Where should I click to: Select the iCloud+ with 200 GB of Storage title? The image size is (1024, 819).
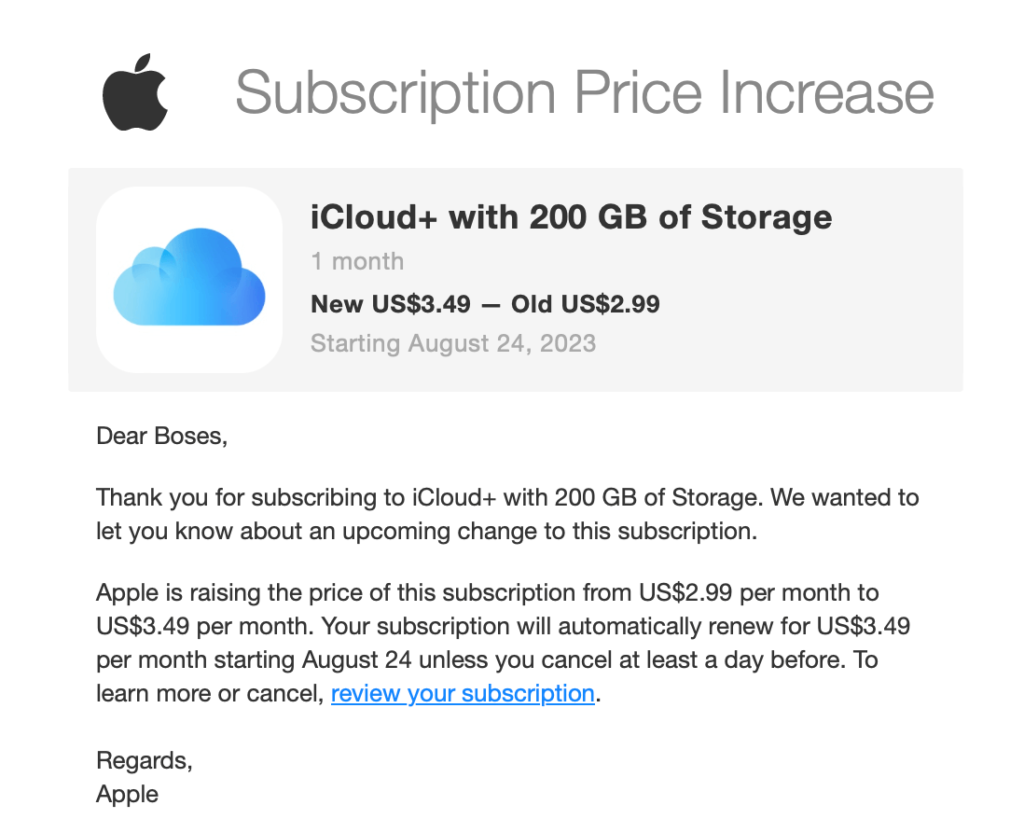(x=571, y=217)
